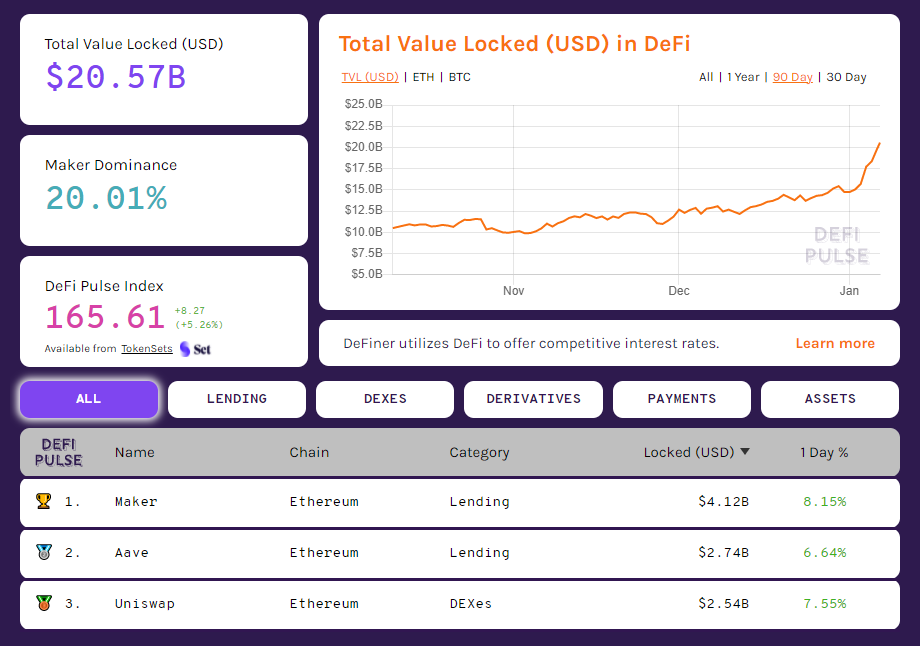Screen dimensions: 920x646
Task: Open the Uniswap project name
Action: coord(145,604)
